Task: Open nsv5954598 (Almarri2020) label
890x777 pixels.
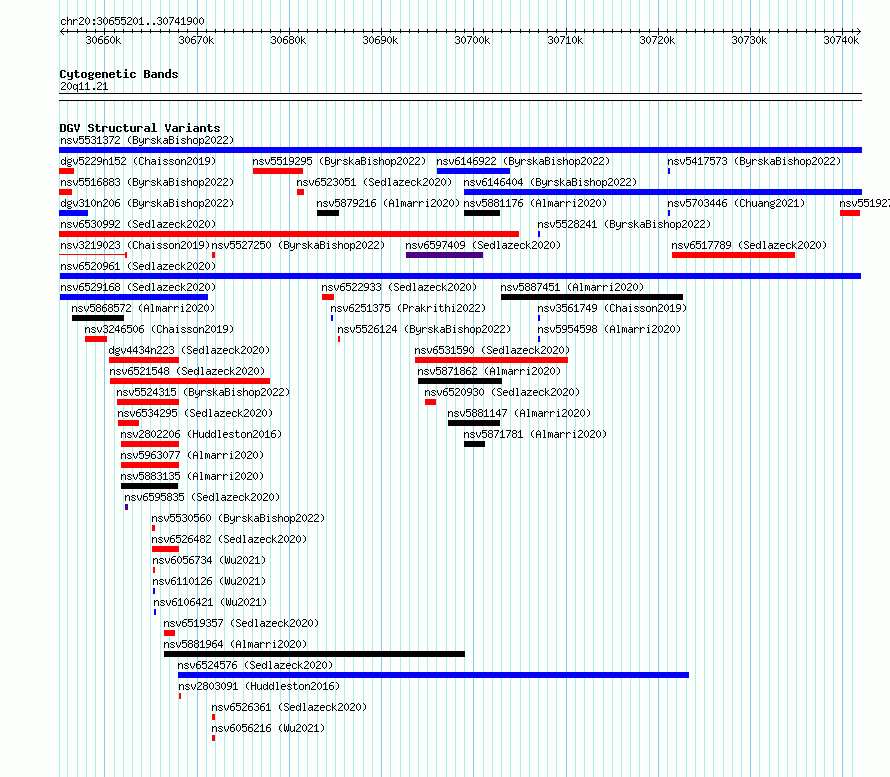Action: pyautogui.click(x=608, y=329)
